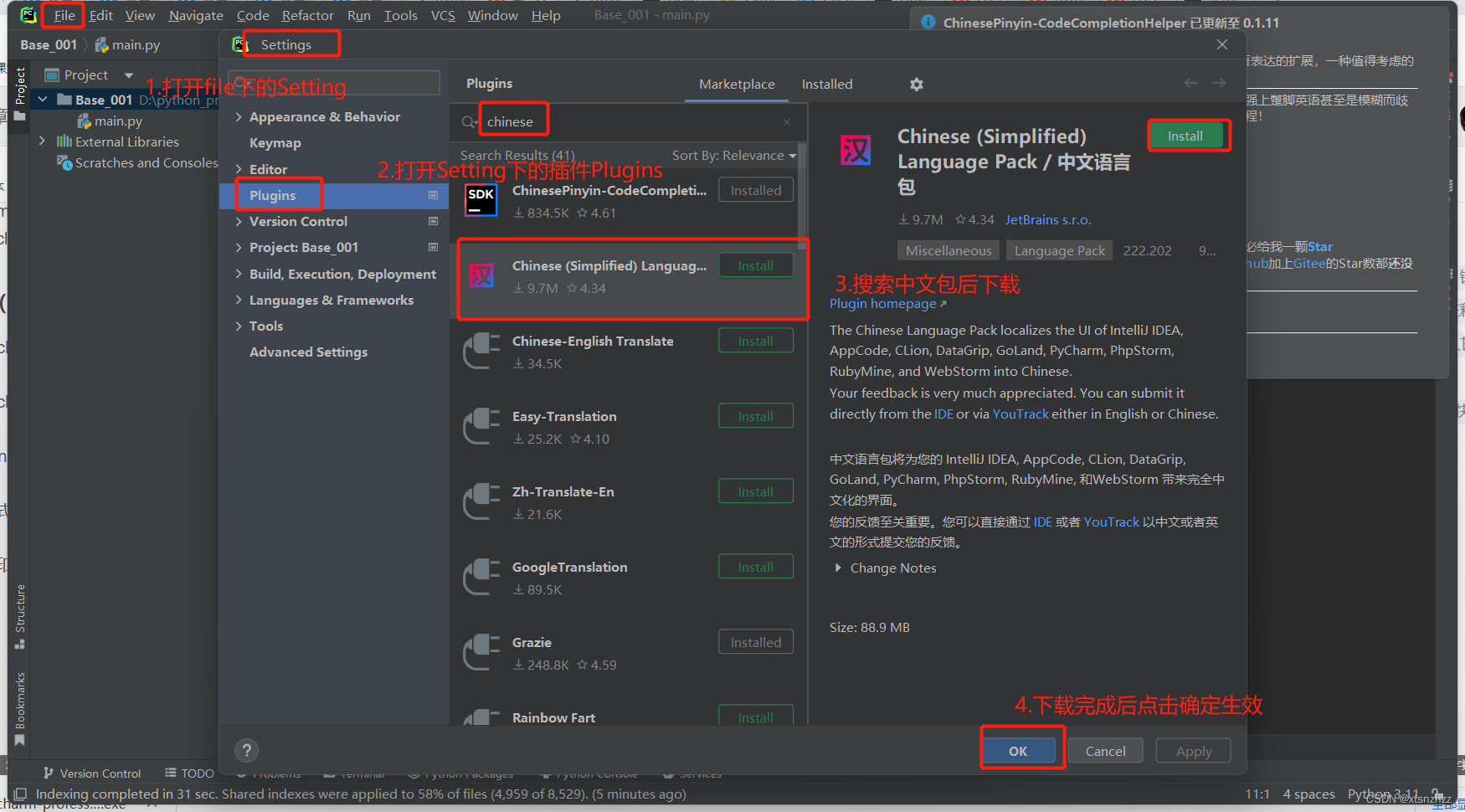Expand Version Control settings

pos(239,221)
